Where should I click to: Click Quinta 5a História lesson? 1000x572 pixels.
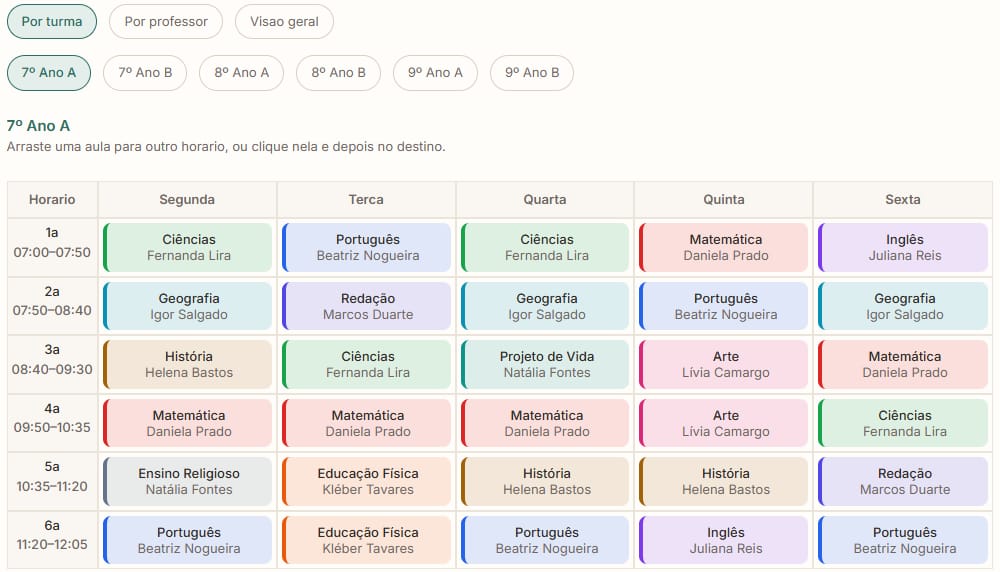tap(724, 481)
